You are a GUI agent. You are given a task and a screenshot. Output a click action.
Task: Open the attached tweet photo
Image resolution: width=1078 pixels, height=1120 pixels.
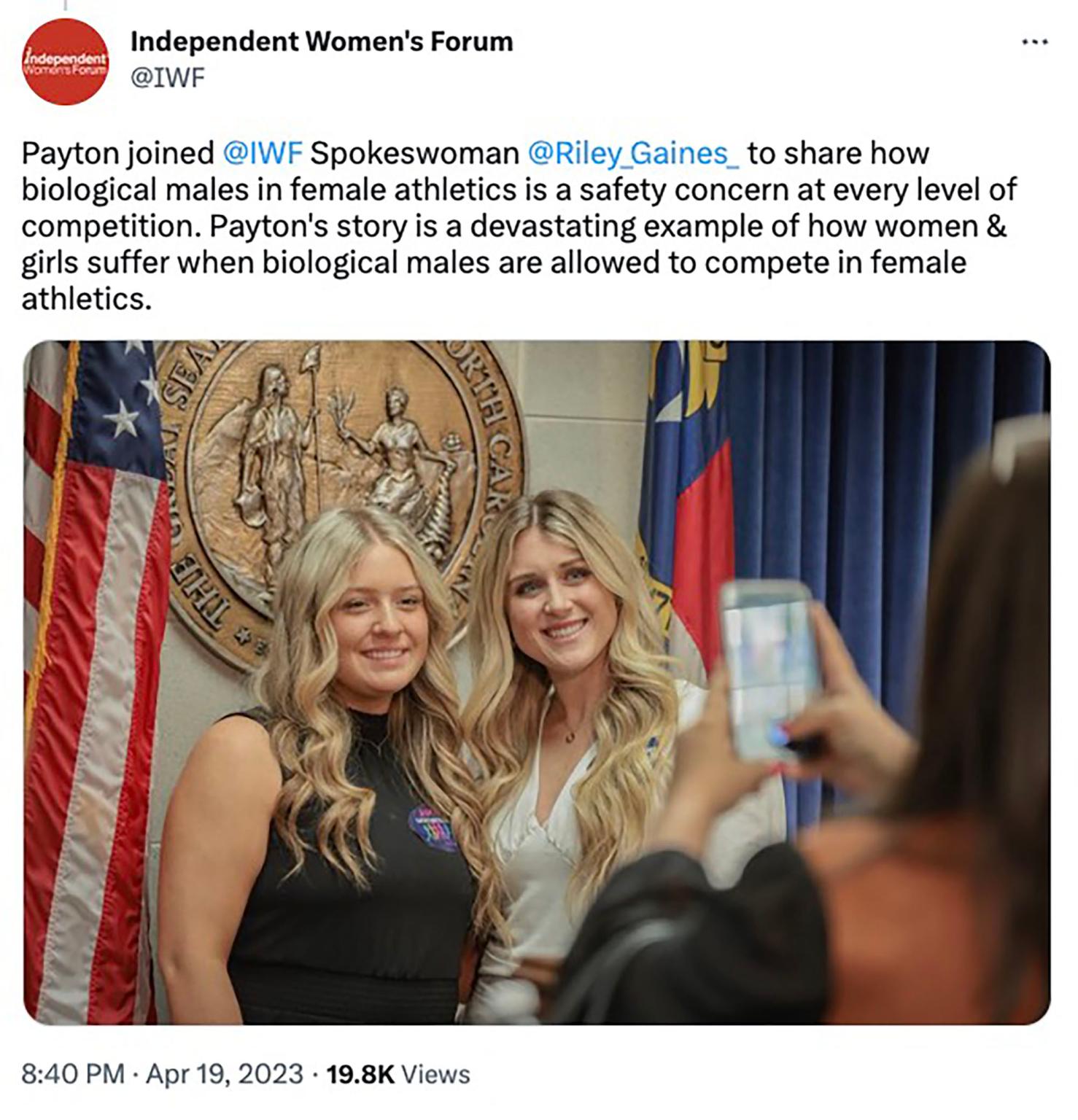537,682
